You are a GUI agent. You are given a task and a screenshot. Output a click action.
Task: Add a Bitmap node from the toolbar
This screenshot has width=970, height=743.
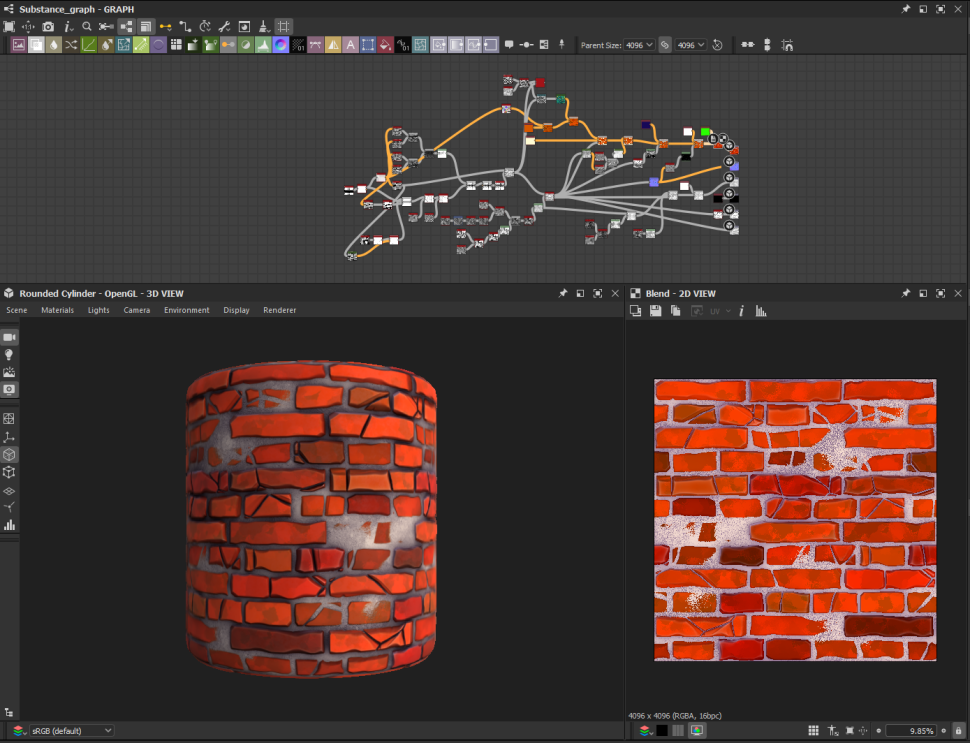point(19,45)
